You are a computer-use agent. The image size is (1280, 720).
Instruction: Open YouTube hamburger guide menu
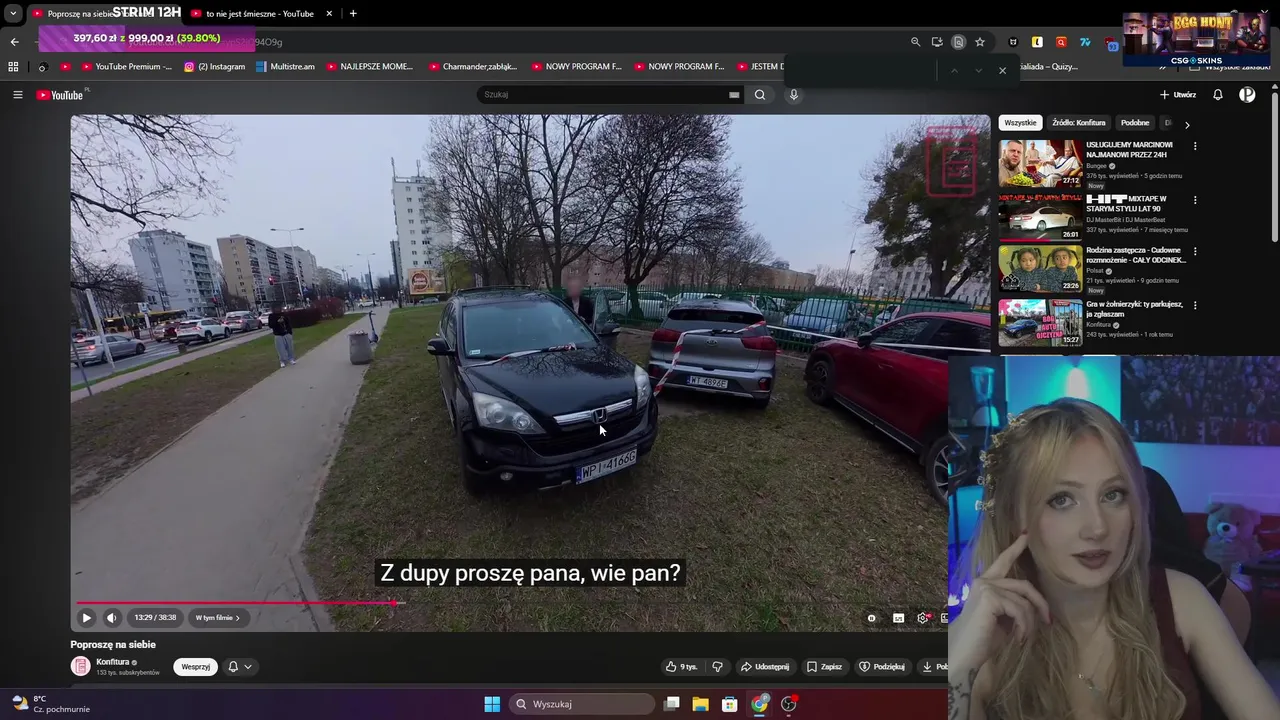(x=17, y=95)
